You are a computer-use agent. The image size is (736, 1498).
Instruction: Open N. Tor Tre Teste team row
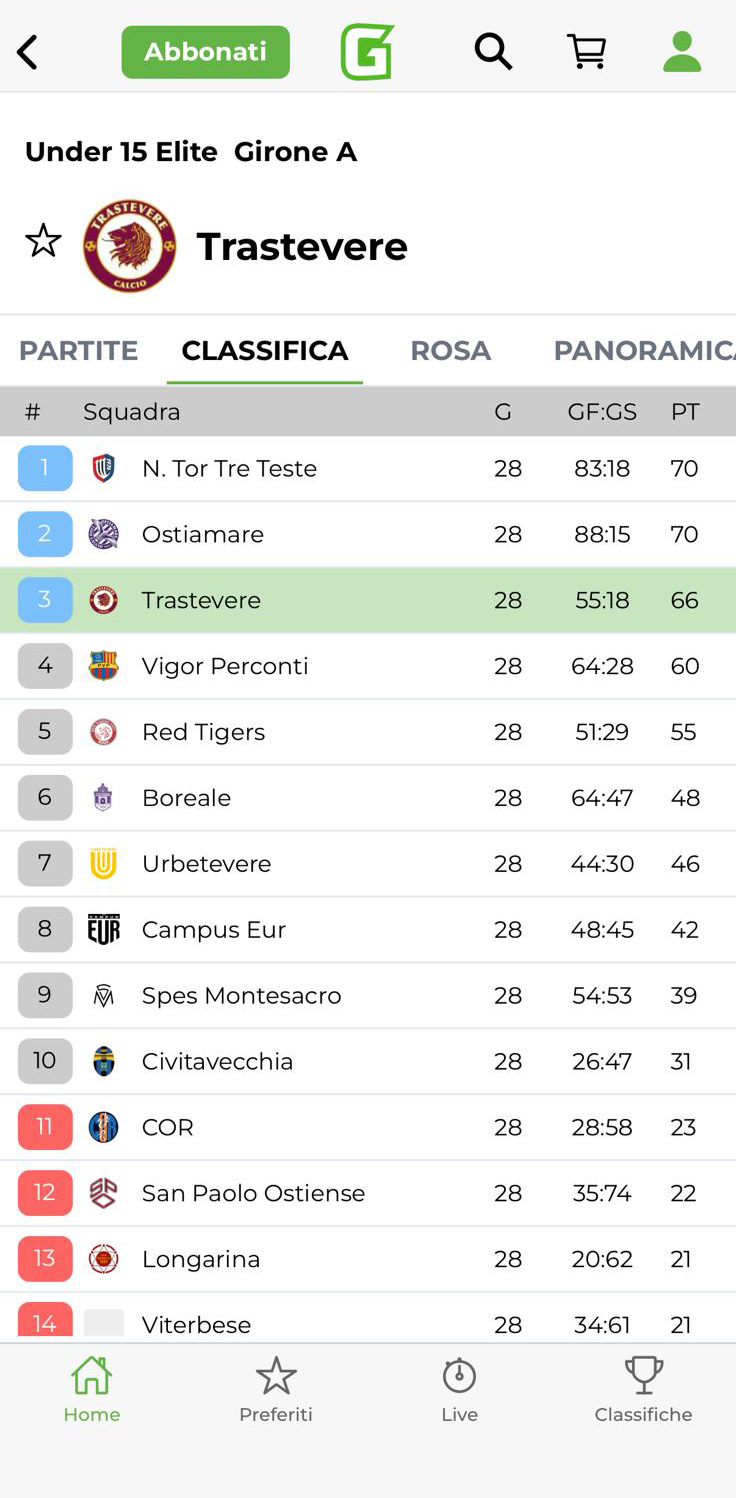(x=229, y=469)
